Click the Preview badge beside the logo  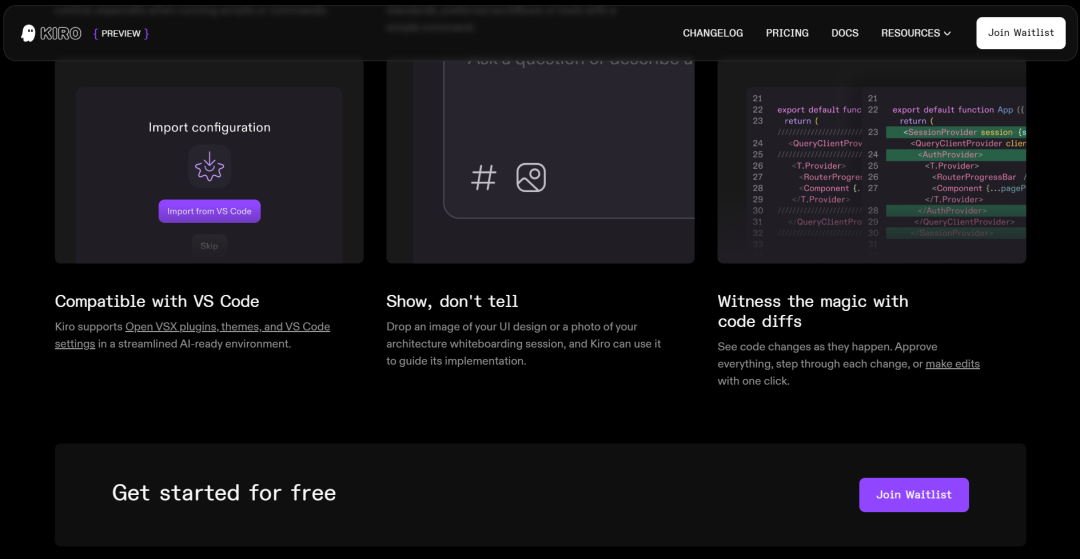[121, 33]
